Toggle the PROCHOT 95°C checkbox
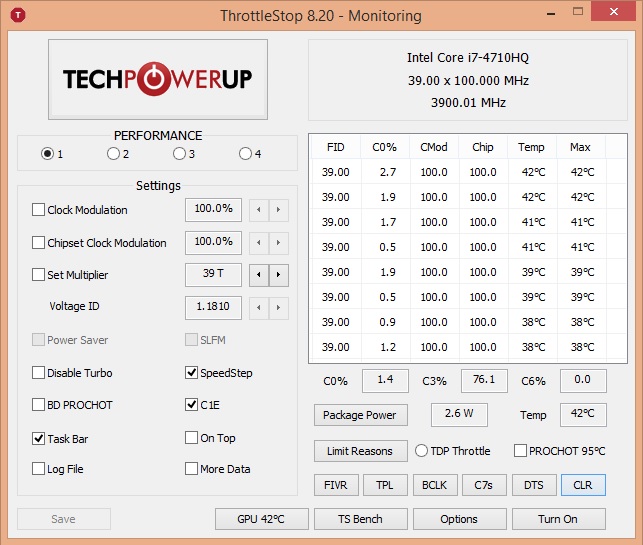Image resolution: width=643 pixels, height=545 pixels. point(520,451)
